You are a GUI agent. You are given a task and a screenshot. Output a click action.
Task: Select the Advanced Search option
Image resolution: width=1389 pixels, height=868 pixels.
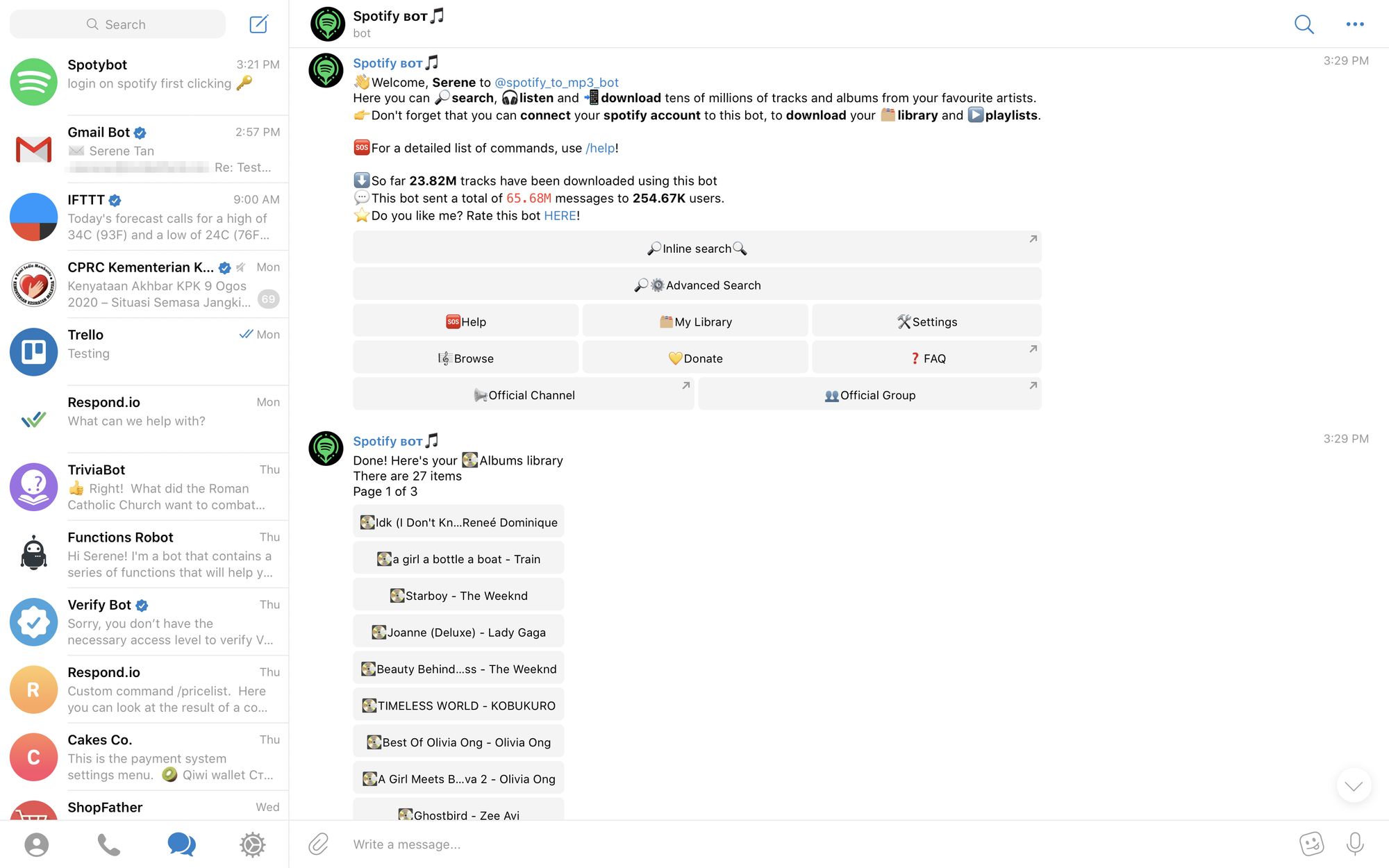[697, 284]
